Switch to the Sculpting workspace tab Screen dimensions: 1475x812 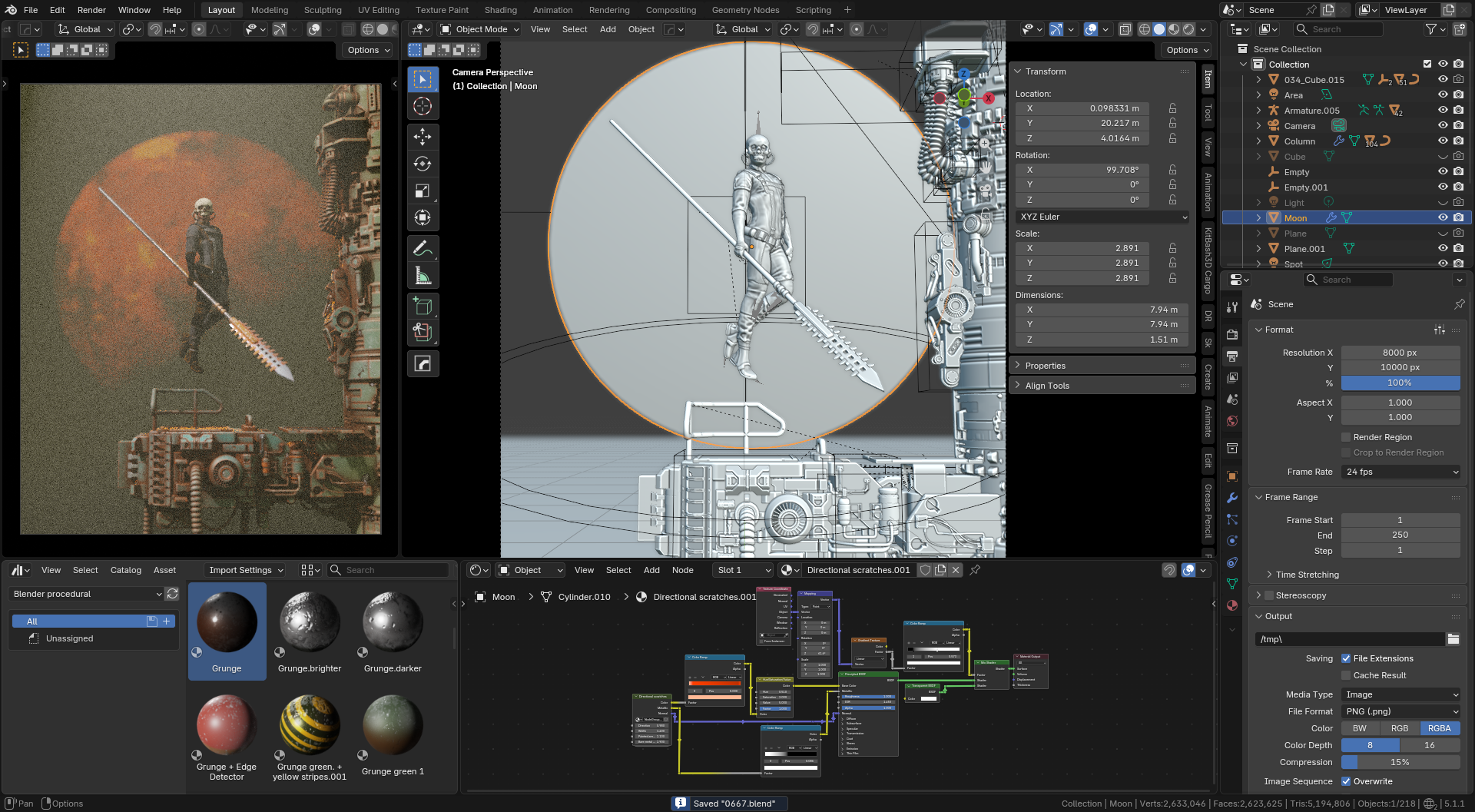pyautogui.click(x=323, y=10)
